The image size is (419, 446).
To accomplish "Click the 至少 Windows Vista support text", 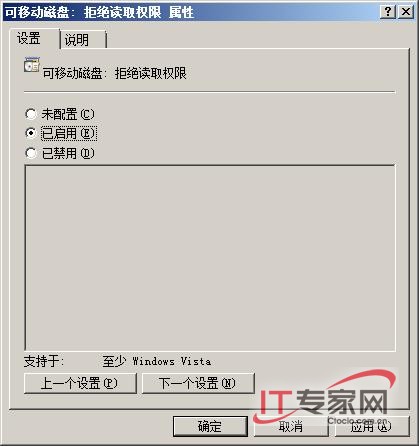I will pyautogui.click(x=157, y=361).
